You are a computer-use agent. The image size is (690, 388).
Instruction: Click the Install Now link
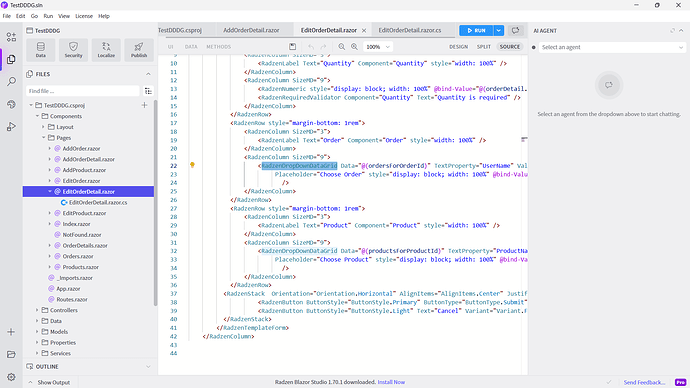point(391,382)
